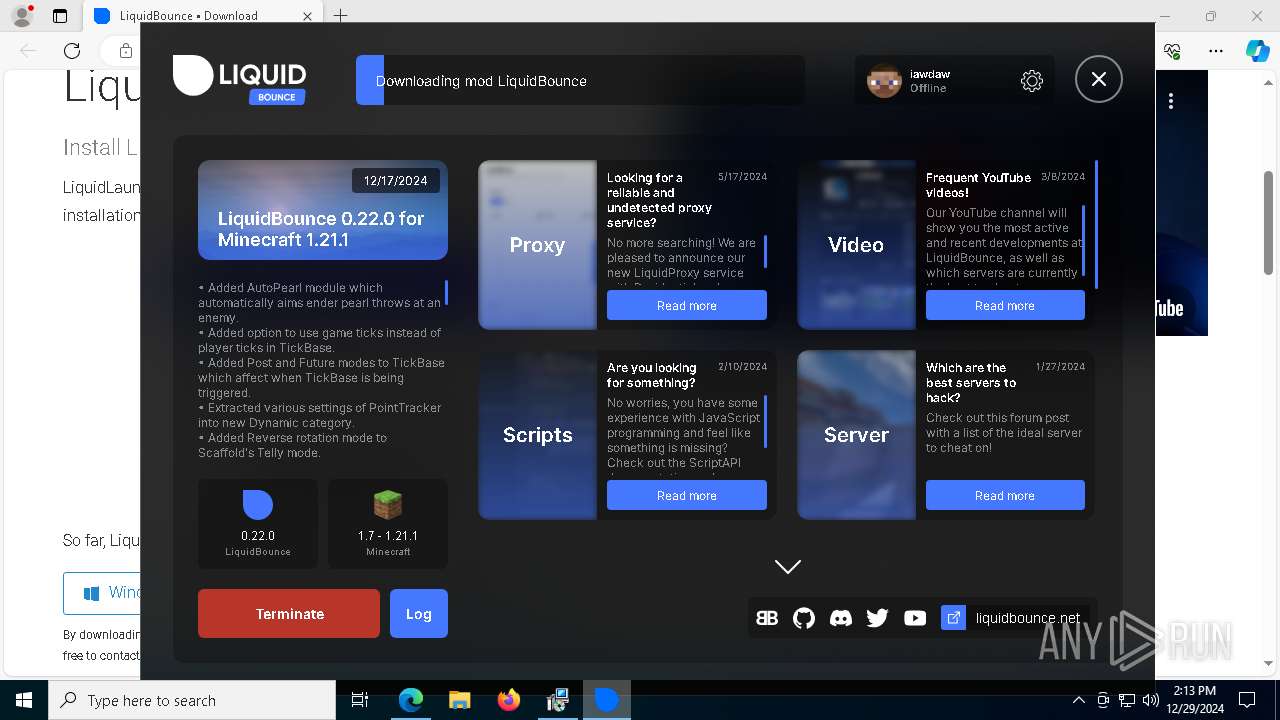This screenshot has width=1280, height=720.
Task: Click the Video news thumbnail
Action: (856, 245)
